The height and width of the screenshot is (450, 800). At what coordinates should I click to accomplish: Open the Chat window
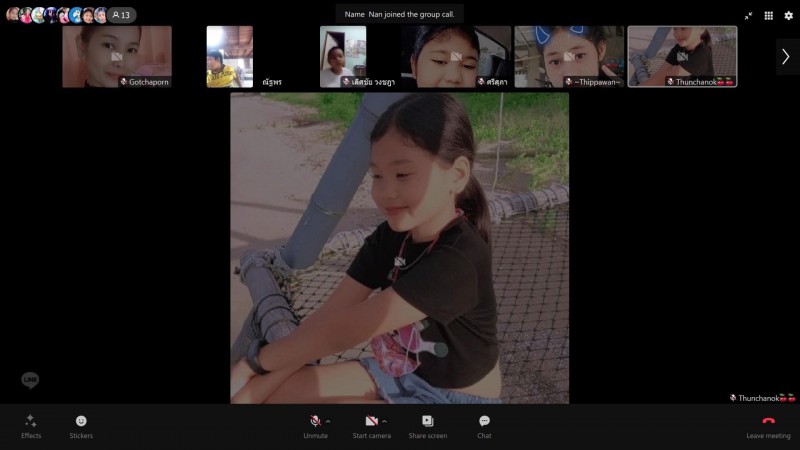click(x=484, y=421)
